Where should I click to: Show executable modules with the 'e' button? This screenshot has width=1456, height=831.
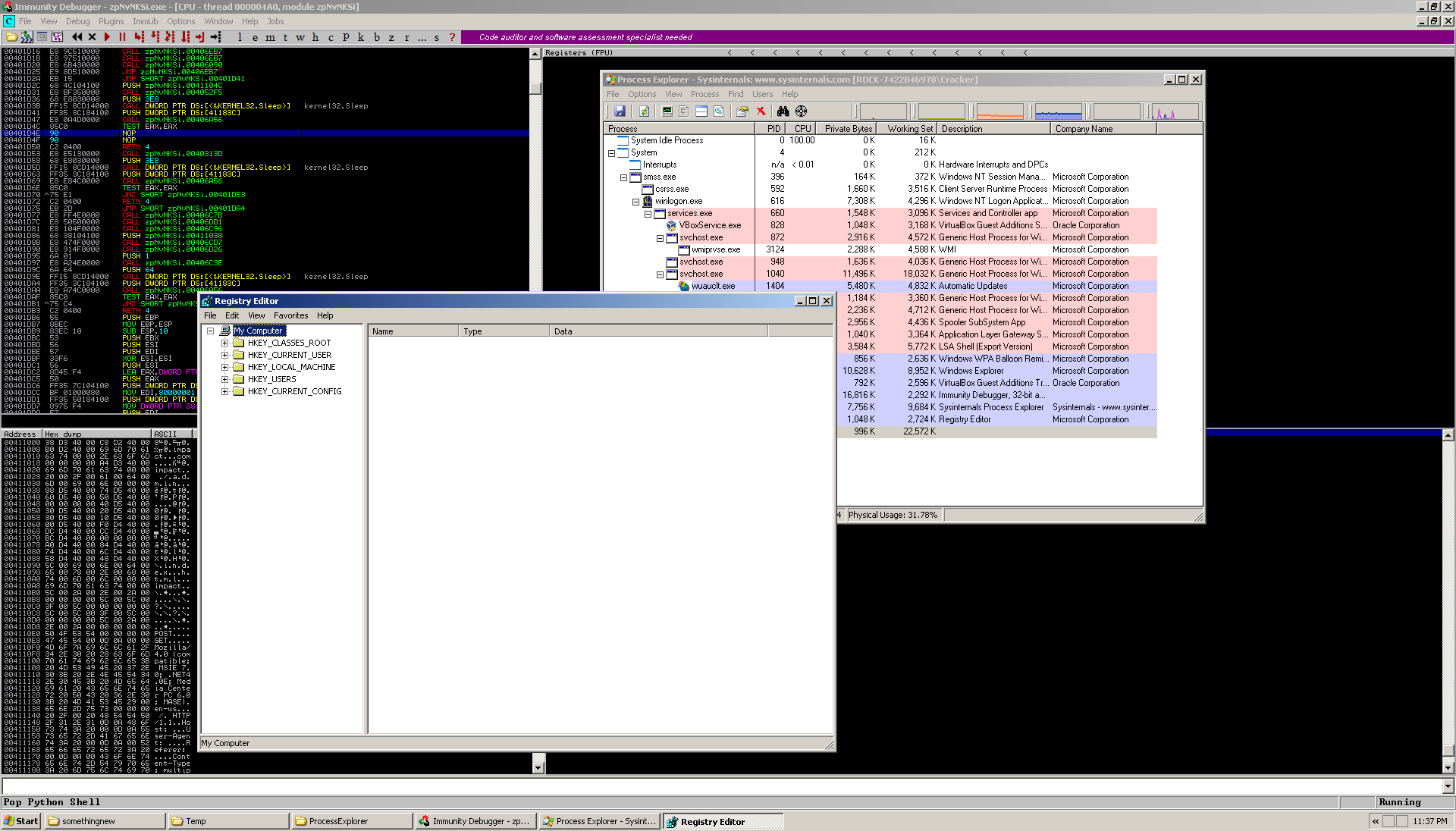click(255, 36)
